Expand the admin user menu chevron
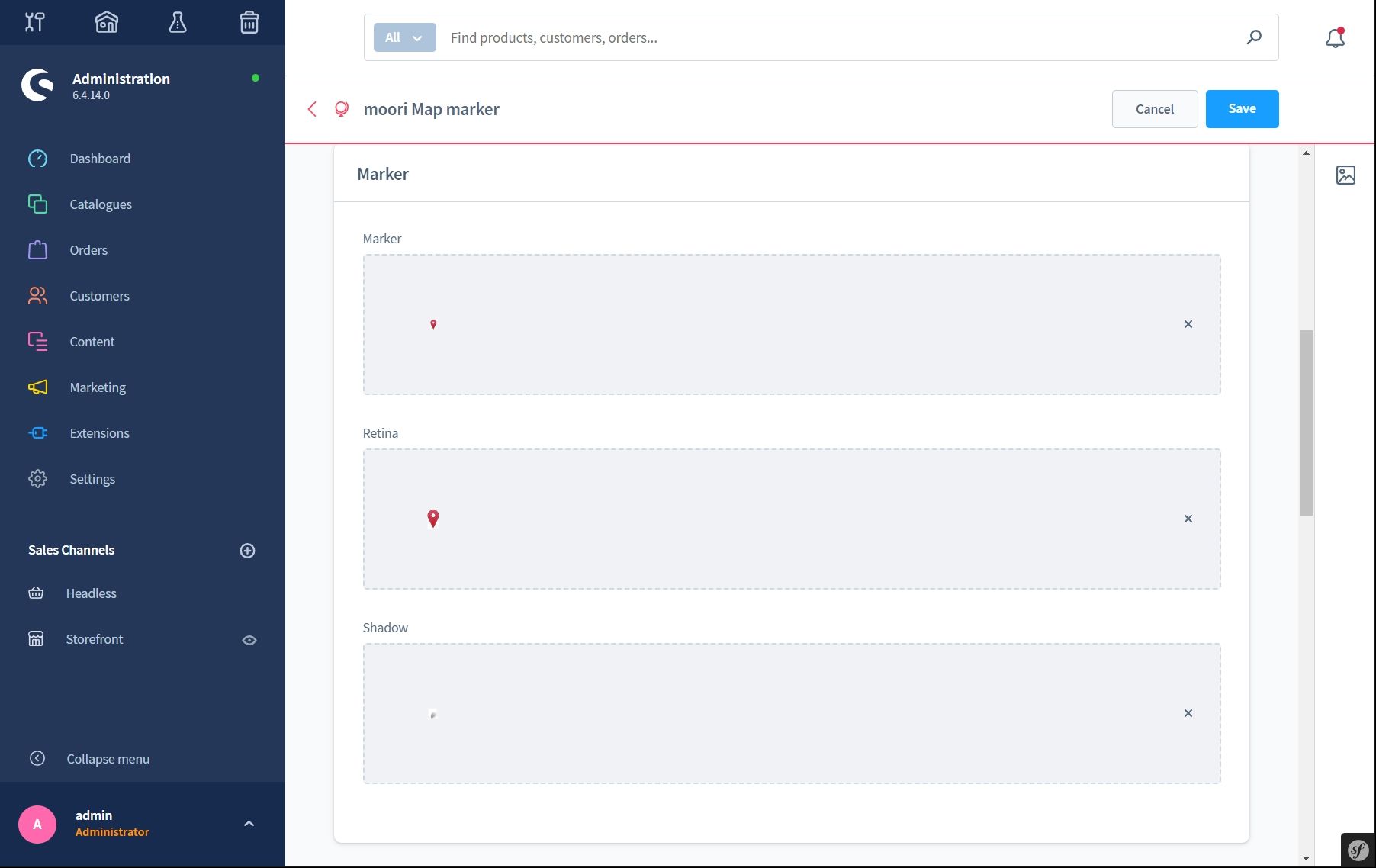The height and width of the screenshot is (868, 1376). pos(249,824)
